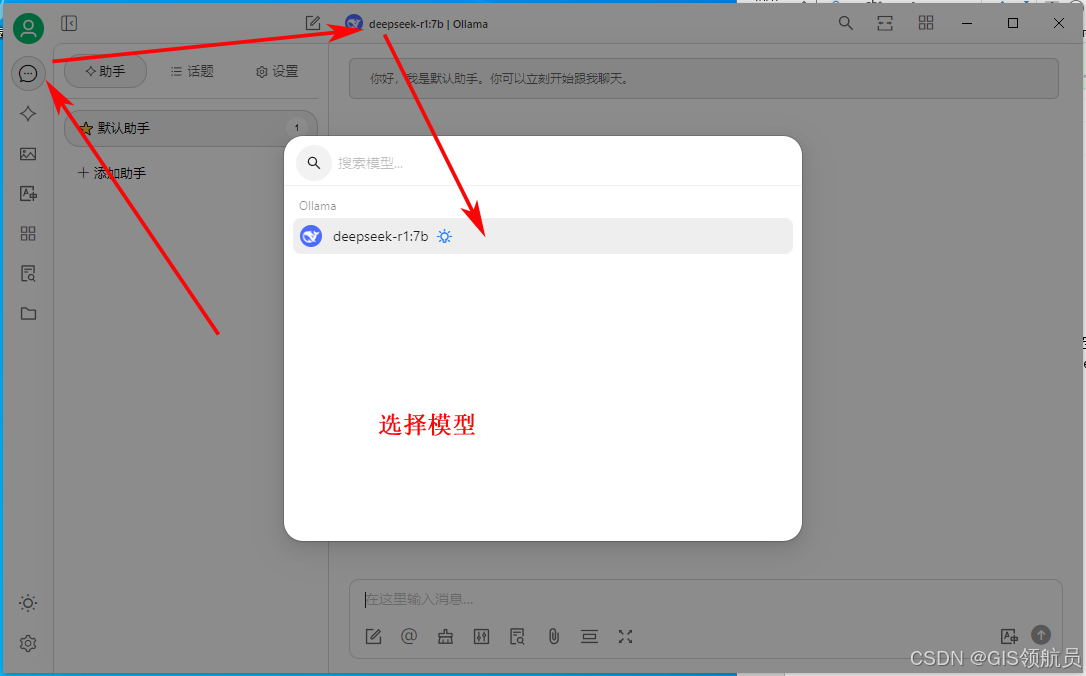The image size is (1086, 676).
Task: Open the agents sparkle sidebar icon
Action: 28,114
